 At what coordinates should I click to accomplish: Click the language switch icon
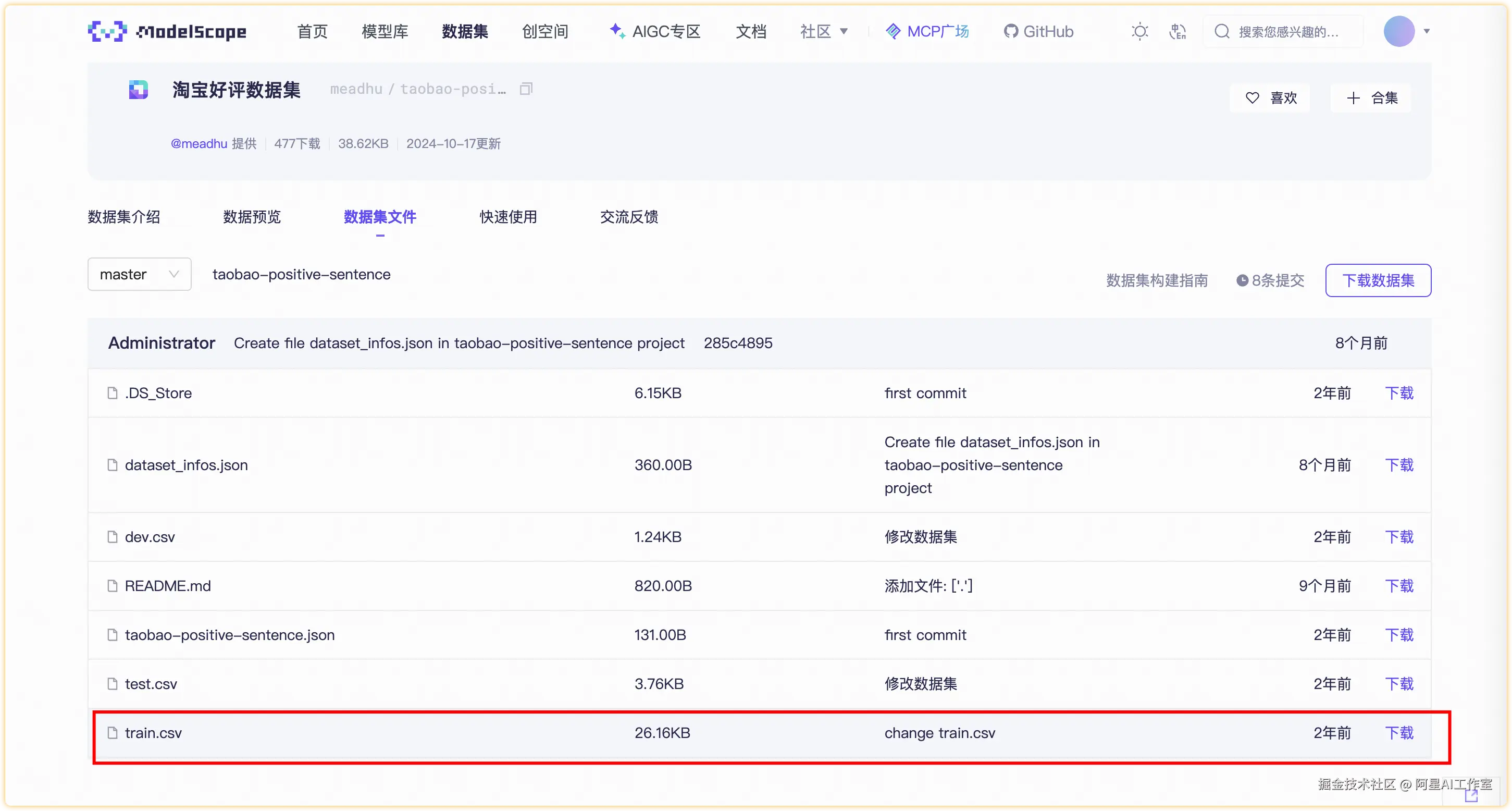(1178, 31)
